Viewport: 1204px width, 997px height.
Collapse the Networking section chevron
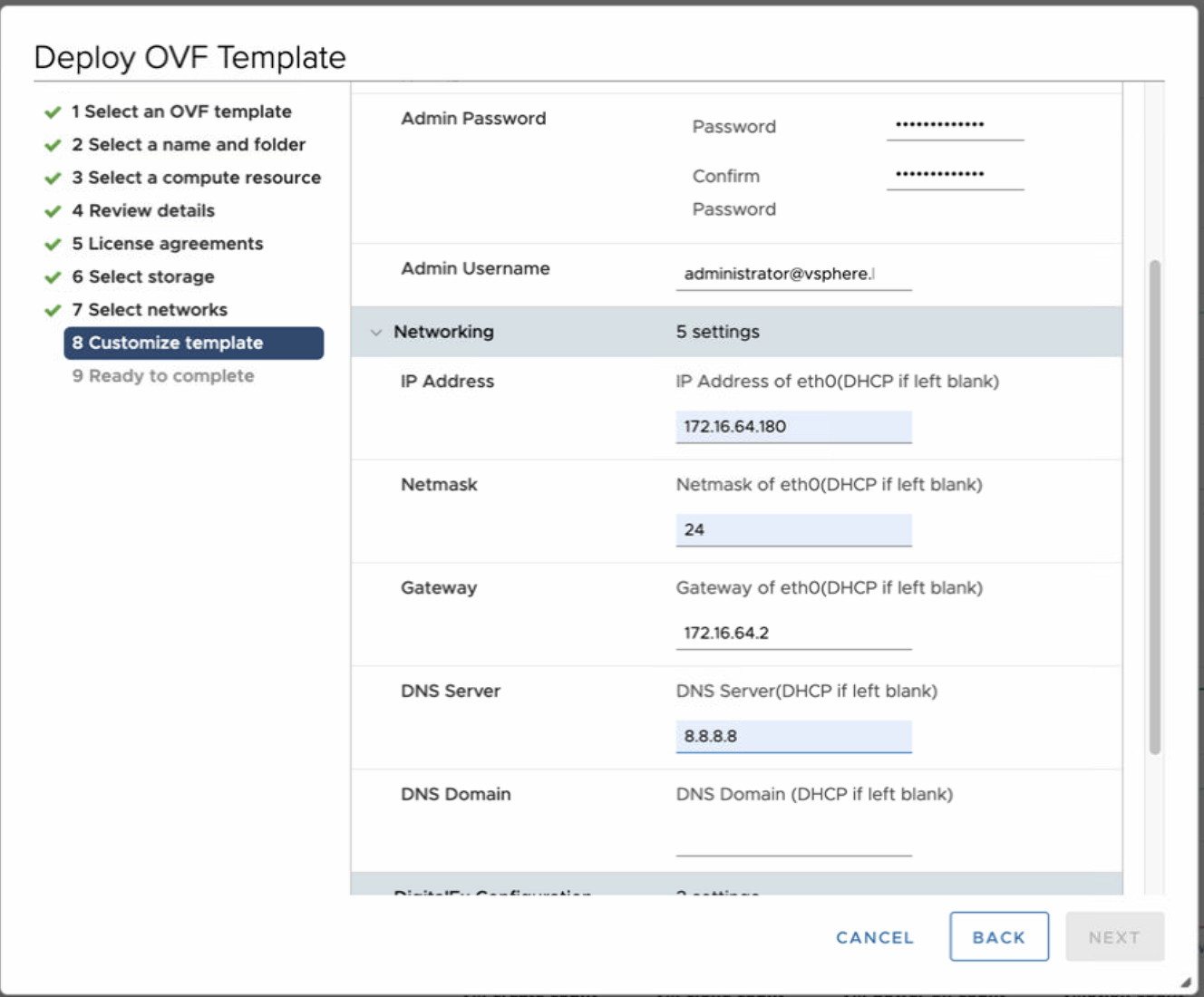click(376, 333)
